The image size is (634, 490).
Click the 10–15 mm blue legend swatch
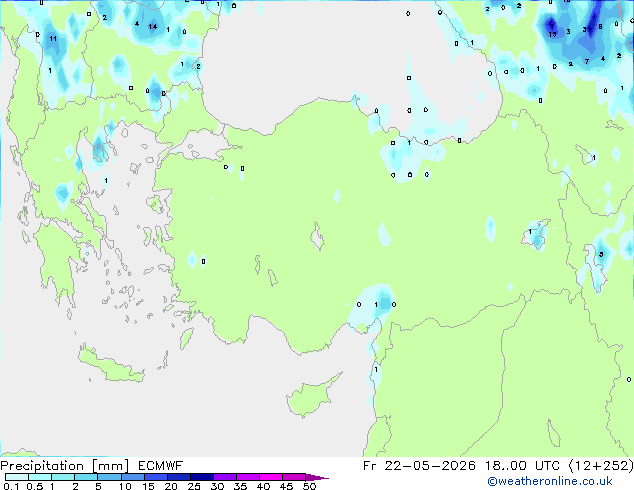pos(132,477)
